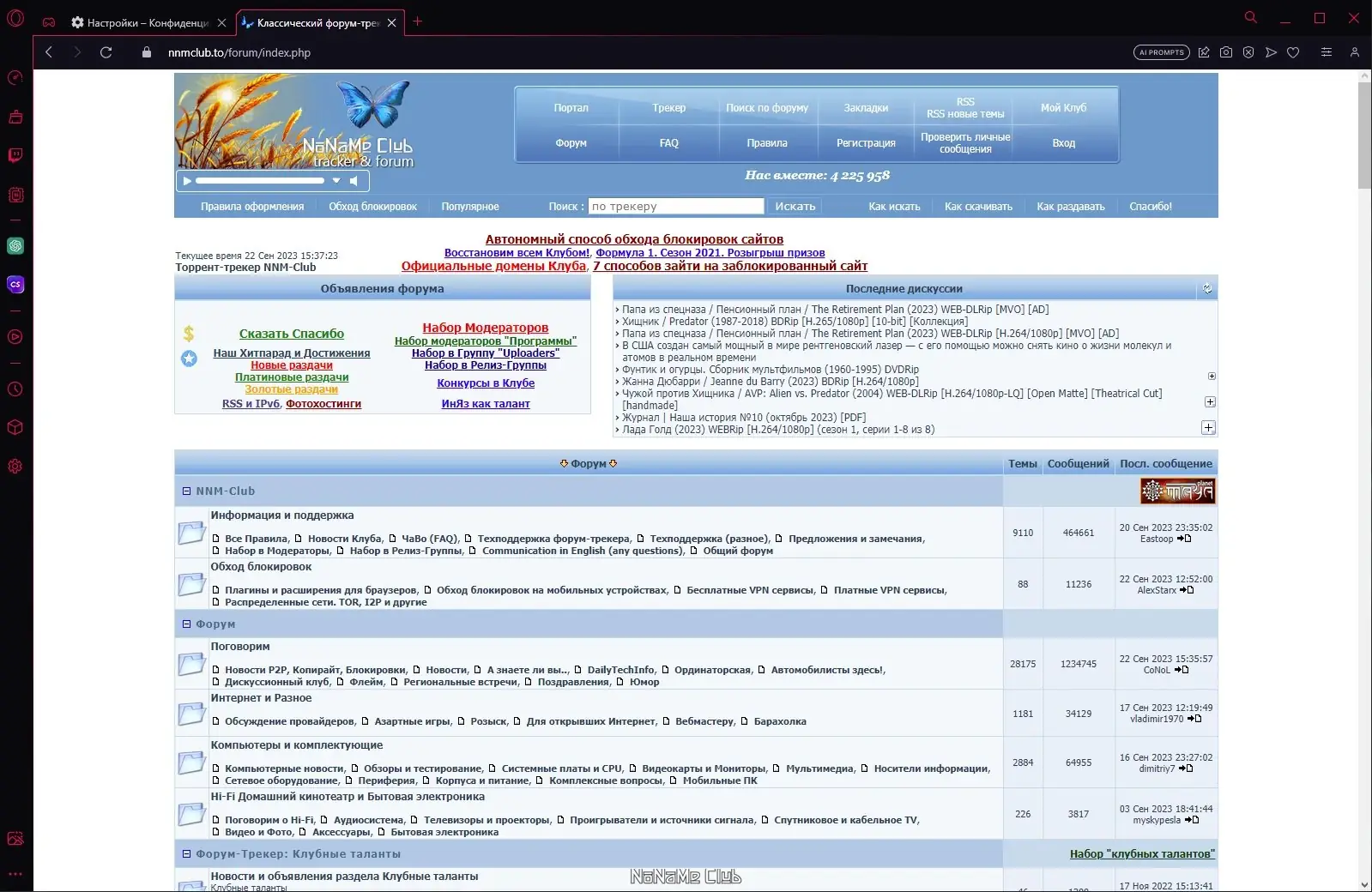This screenshot has height=892, width=1372.
Task: Switch to the Настройки settings tab
Action: coord(148,23)
